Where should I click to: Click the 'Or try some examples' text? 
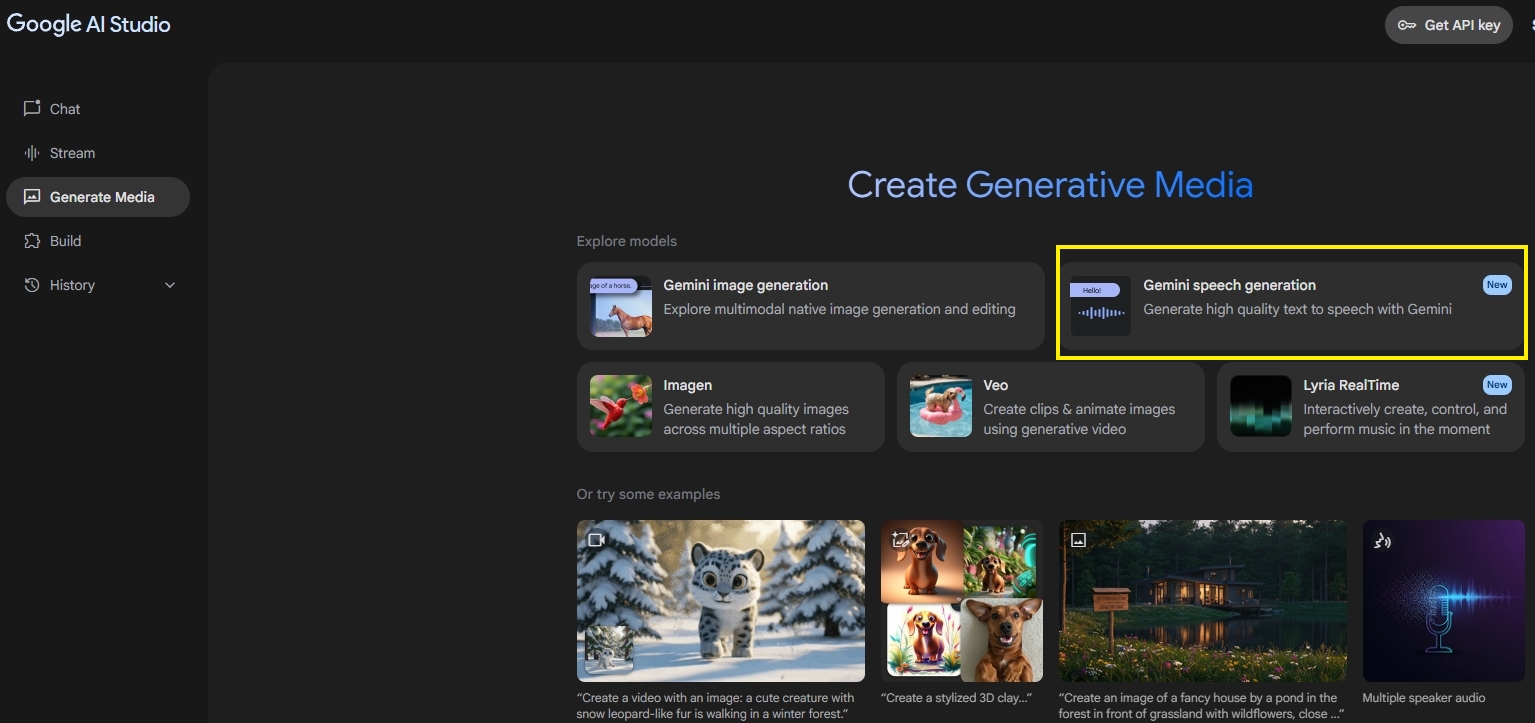click(x=648, y=494)
